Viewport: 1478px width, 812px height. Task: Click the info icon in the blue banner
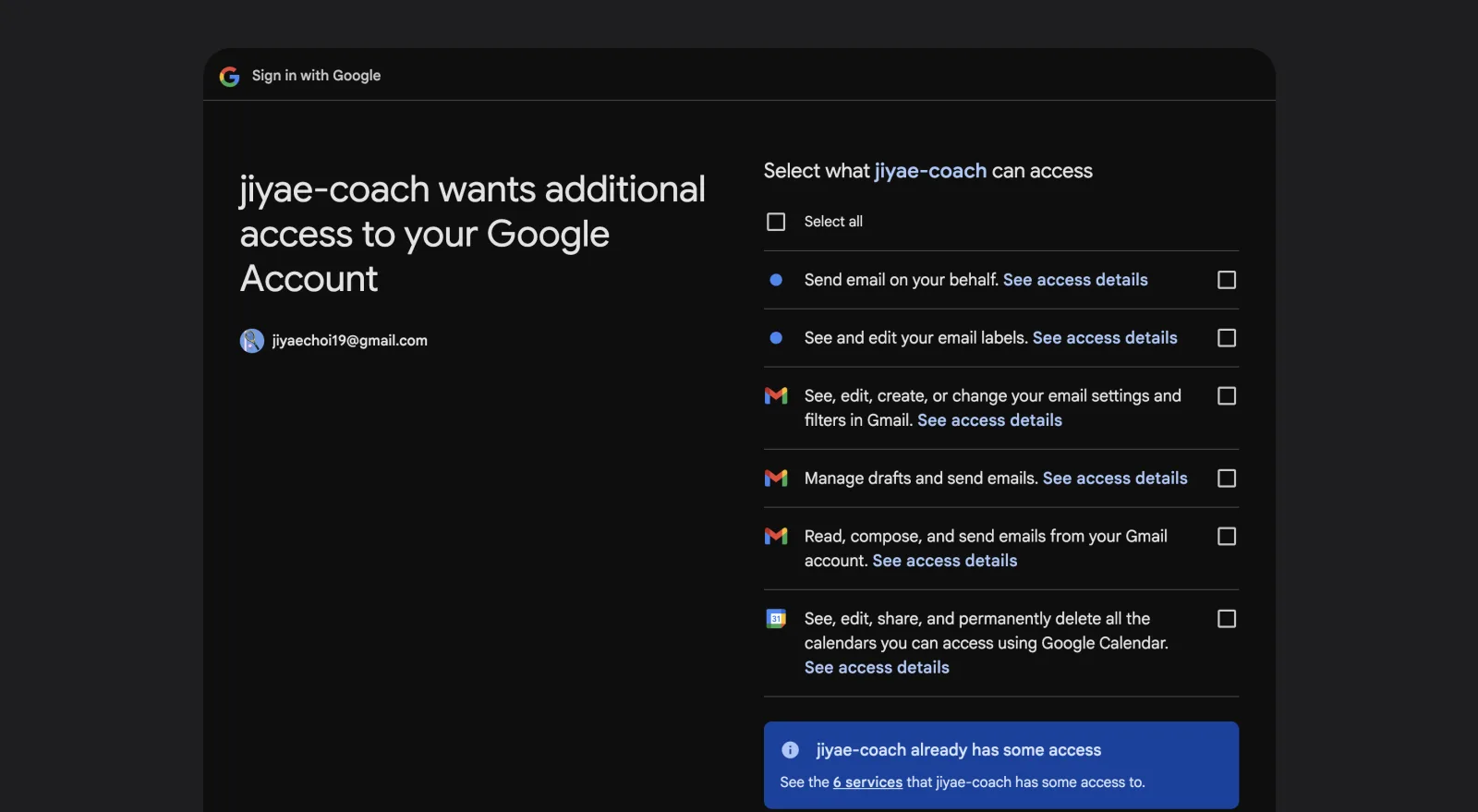pyautogui.click(x=790, y=750)
